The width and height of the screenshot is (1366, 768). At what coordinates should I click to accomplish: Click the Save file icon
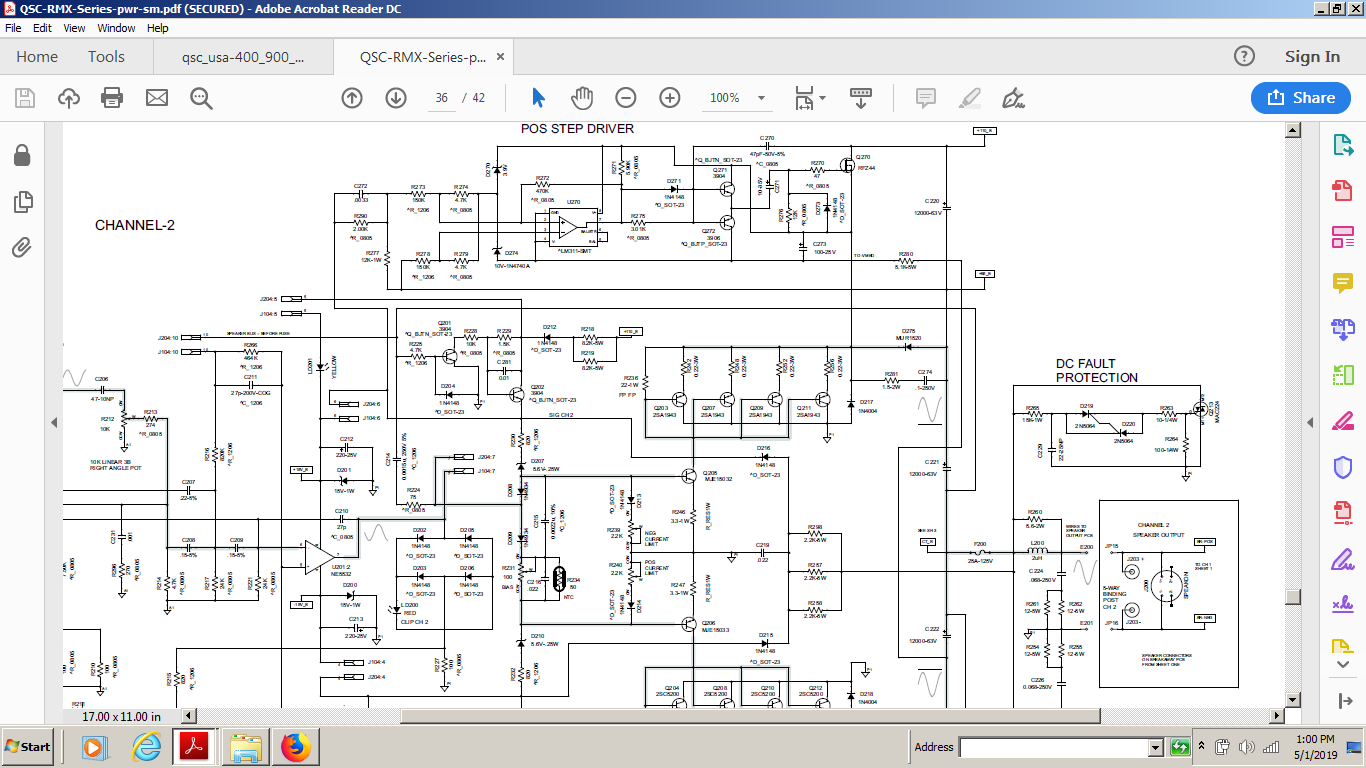(x=25, y=98)
